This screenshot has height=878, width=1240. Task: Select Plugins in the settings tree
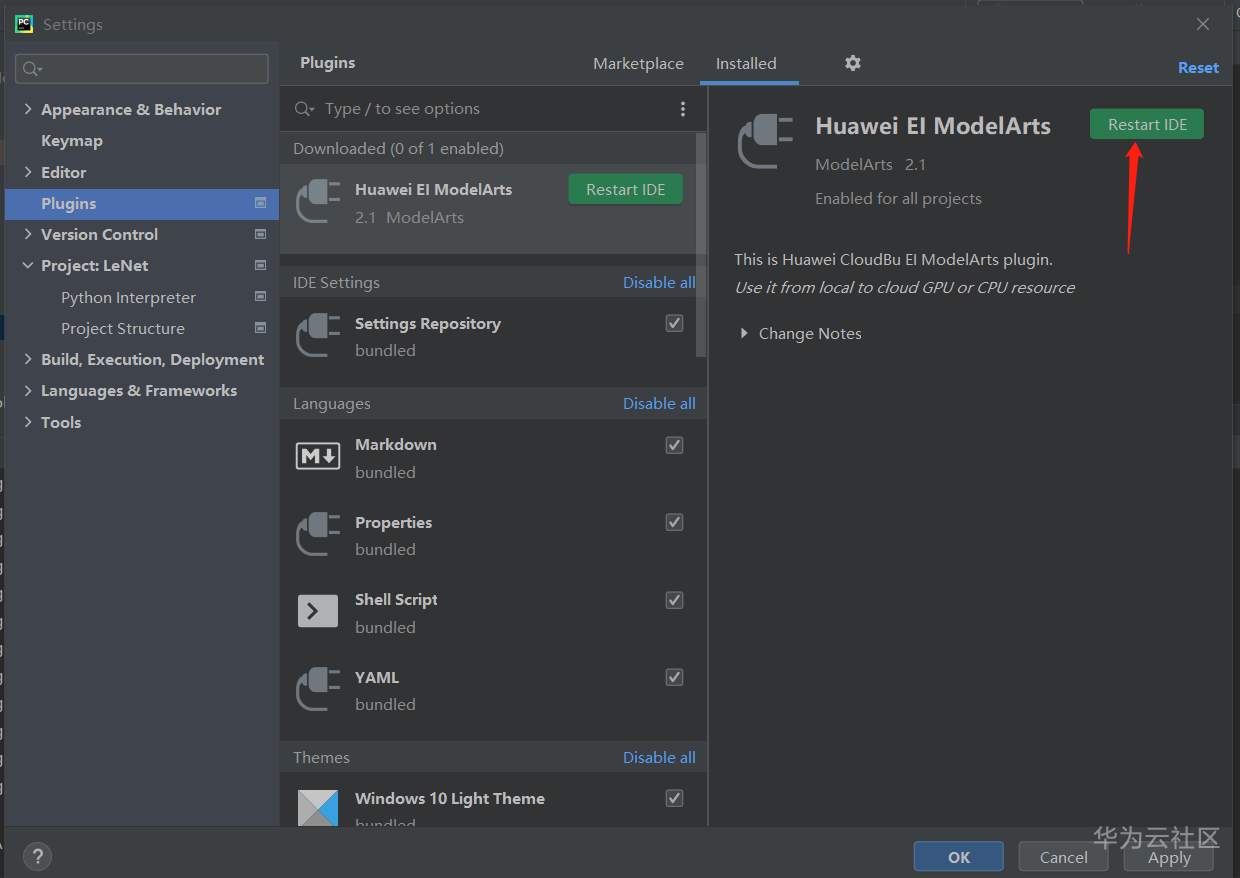[141, 203]
